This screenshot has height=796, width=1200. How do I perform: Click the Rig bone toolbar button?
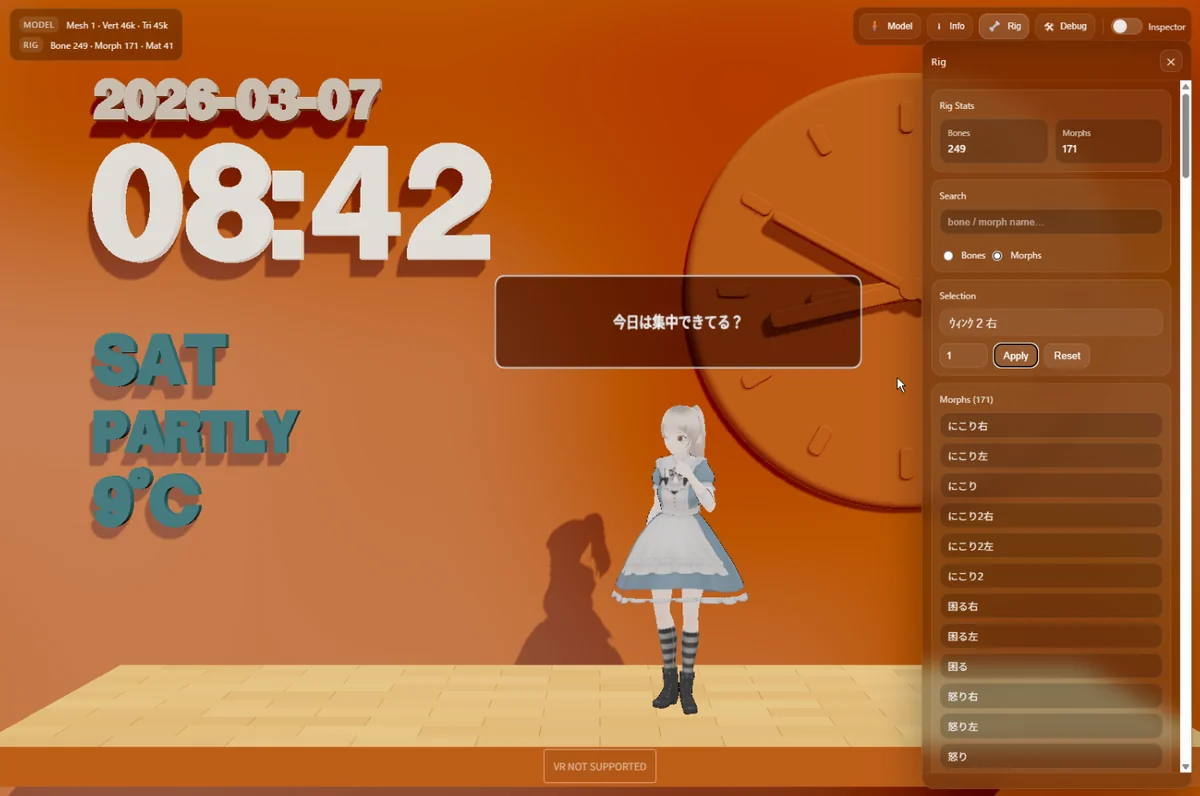pos(1004,26)
